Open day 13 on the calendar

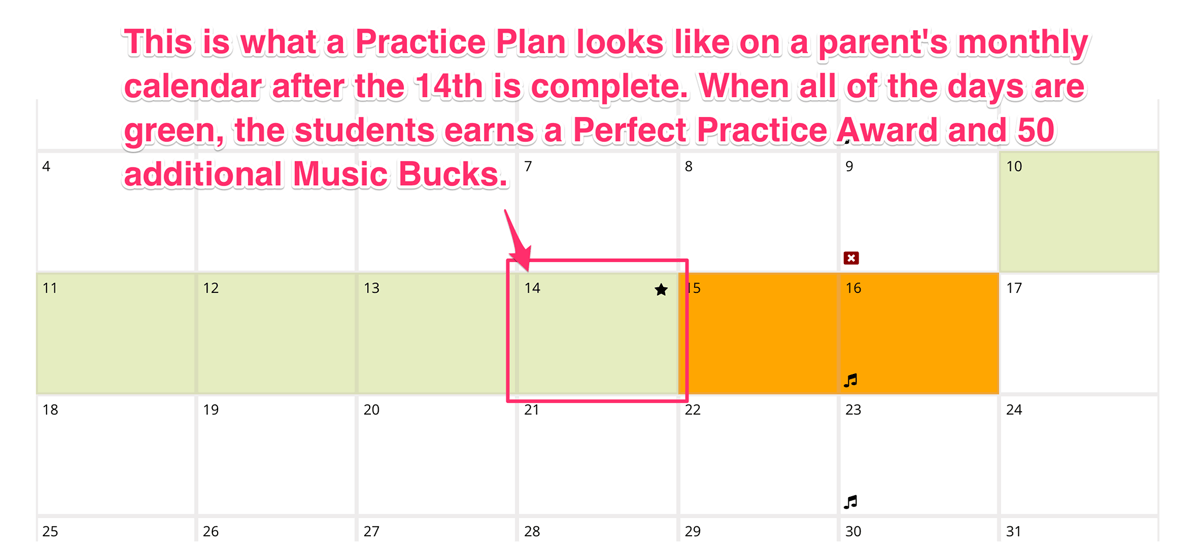[x=437, y=333]
